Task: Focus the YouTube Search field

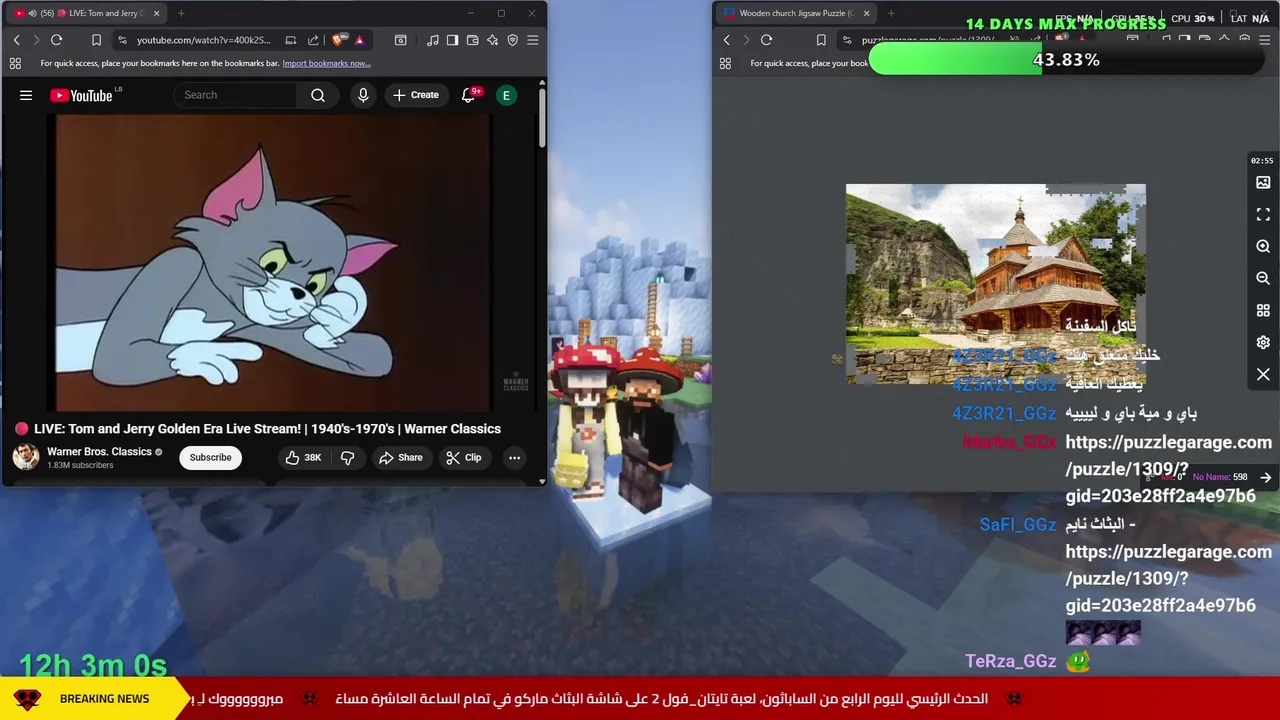Action: (238, 95)
